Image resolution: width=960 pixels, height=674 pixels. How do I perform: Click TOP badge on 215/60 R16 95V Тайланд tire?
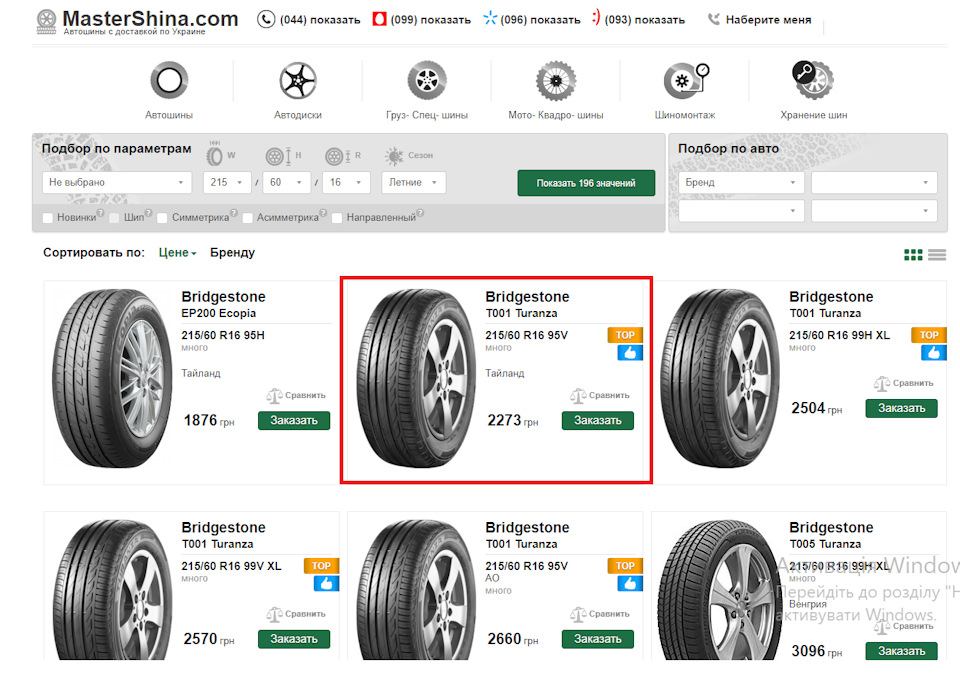point(625,335)
